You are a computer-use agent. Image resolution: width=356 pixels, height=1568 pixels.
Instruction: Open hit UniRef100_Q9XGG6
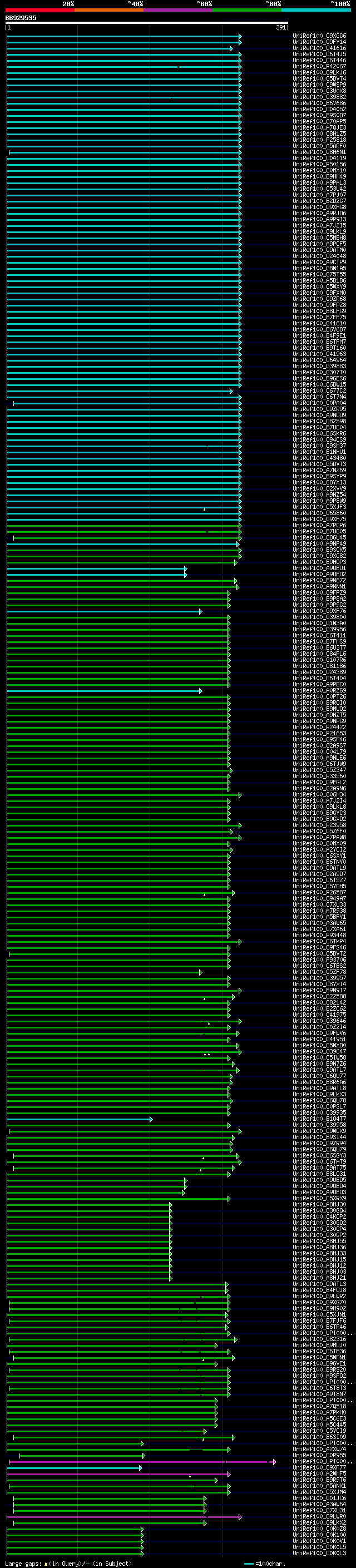(319, 36)
